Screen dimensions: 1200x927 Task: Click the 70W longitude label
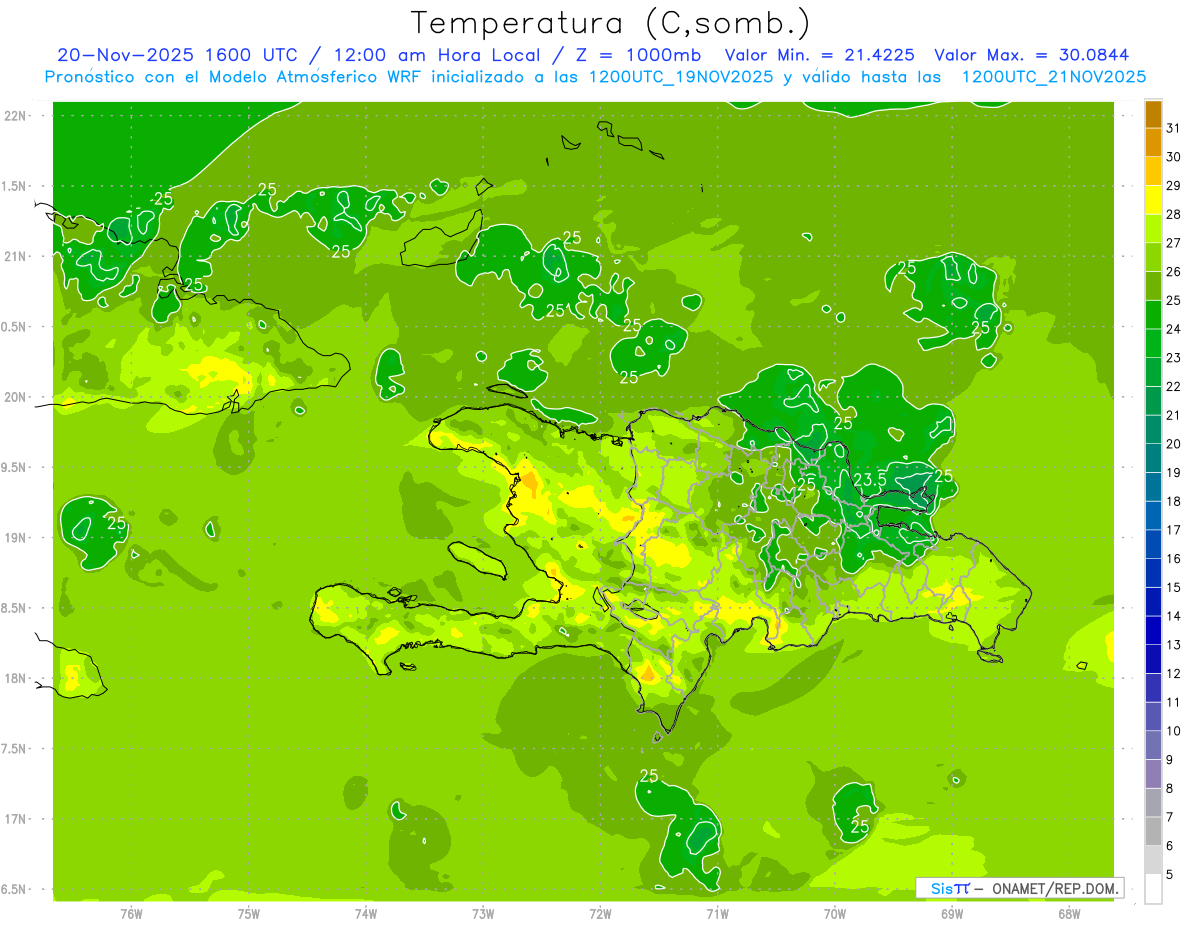pyautogui.click(x=834, y=913)
